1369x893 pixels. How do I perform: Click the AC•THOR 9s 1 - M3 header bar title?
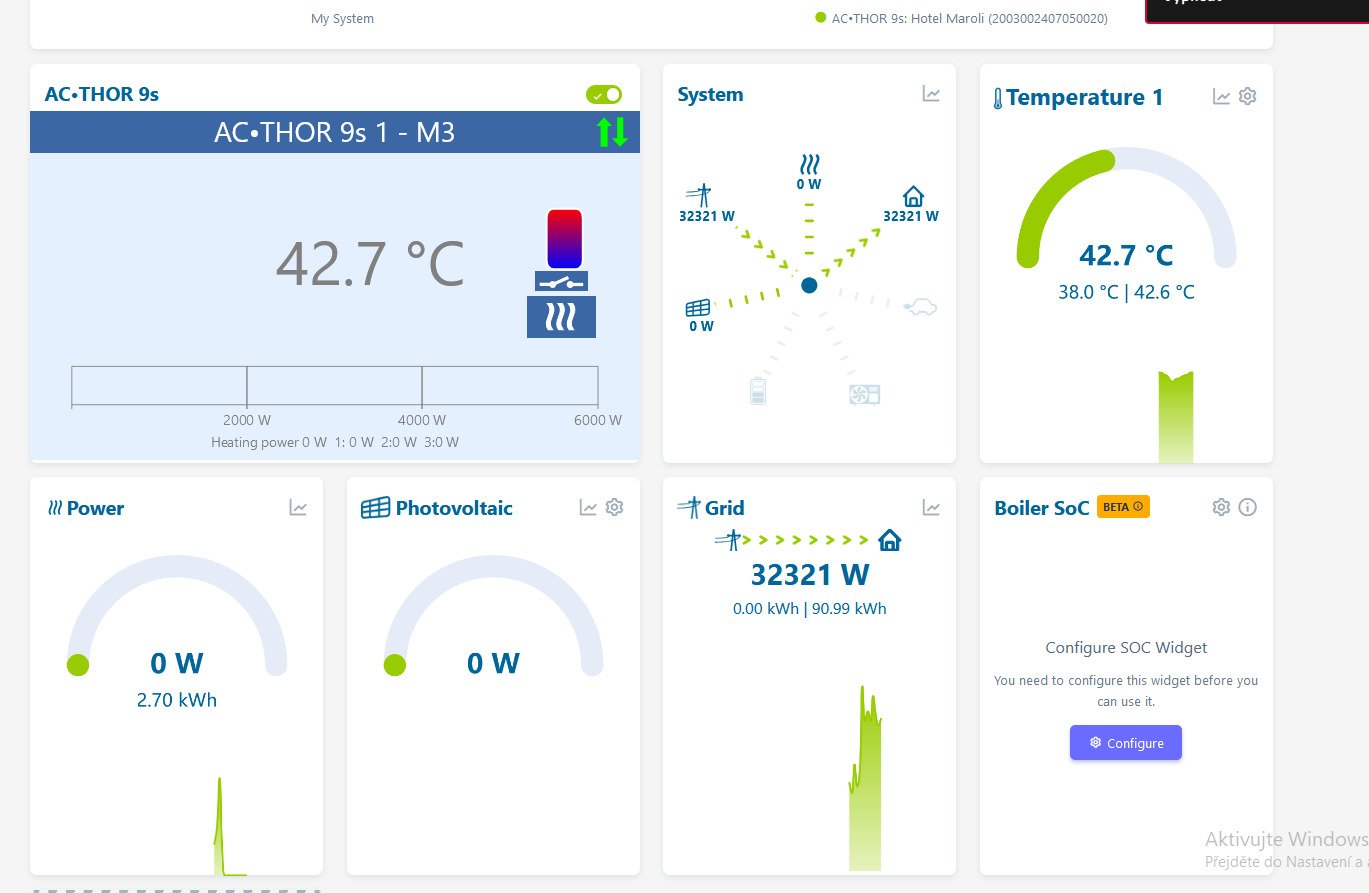pos(335,132)
